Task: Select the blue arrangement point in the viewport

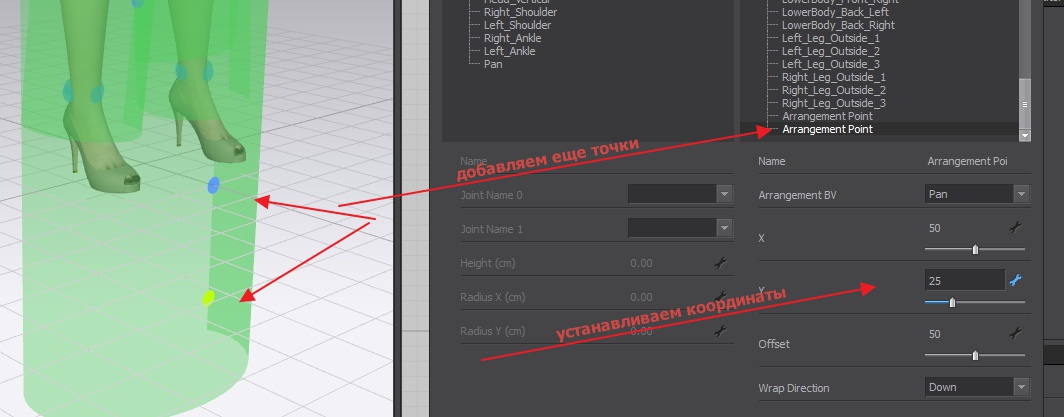Action: tap(214, 184)
